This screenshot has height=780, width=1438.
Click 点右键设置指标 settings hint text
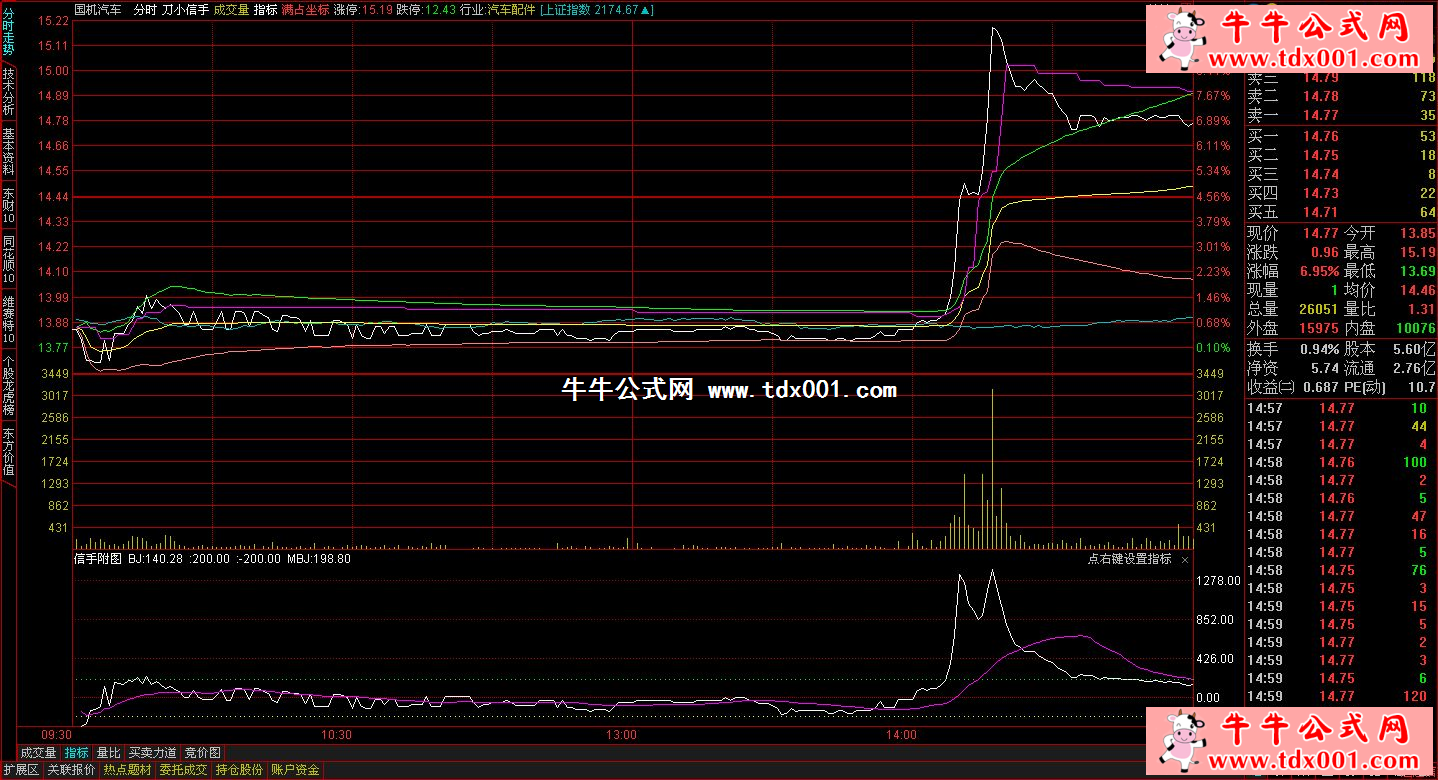(x=1129, y=560)
